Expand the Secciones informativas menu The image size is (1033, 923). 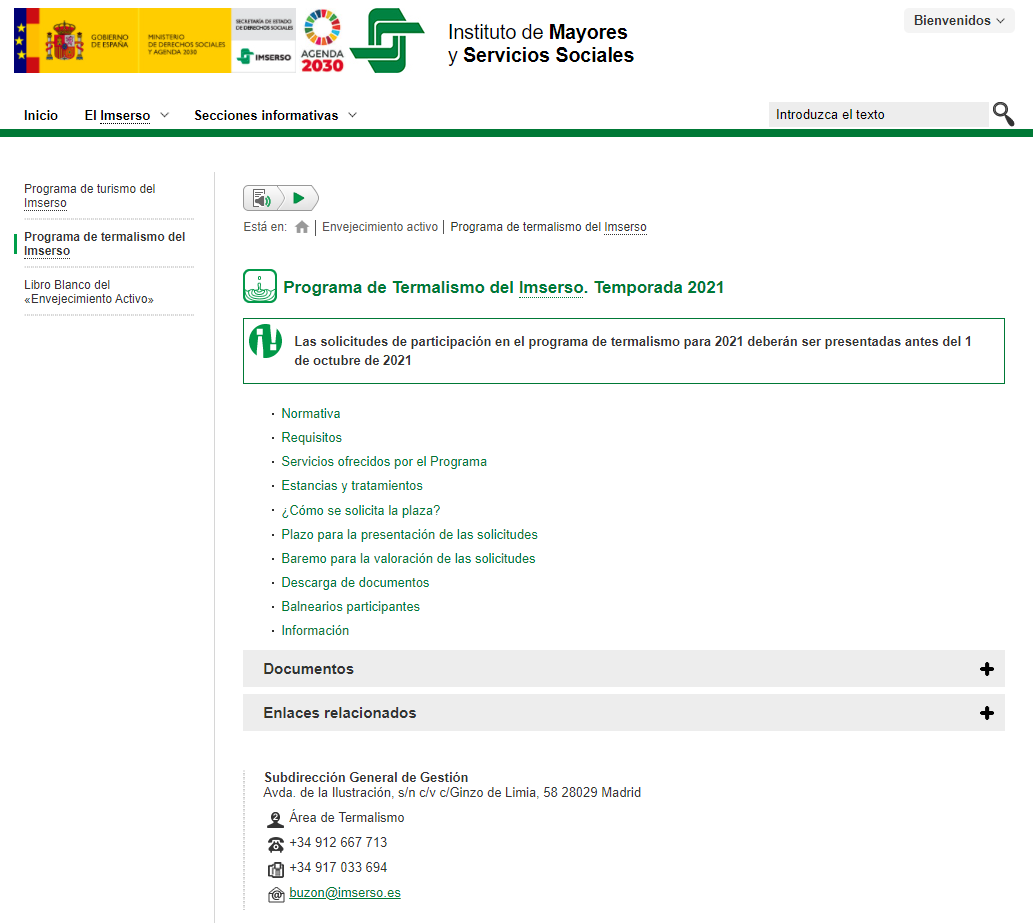coord(275,115)
